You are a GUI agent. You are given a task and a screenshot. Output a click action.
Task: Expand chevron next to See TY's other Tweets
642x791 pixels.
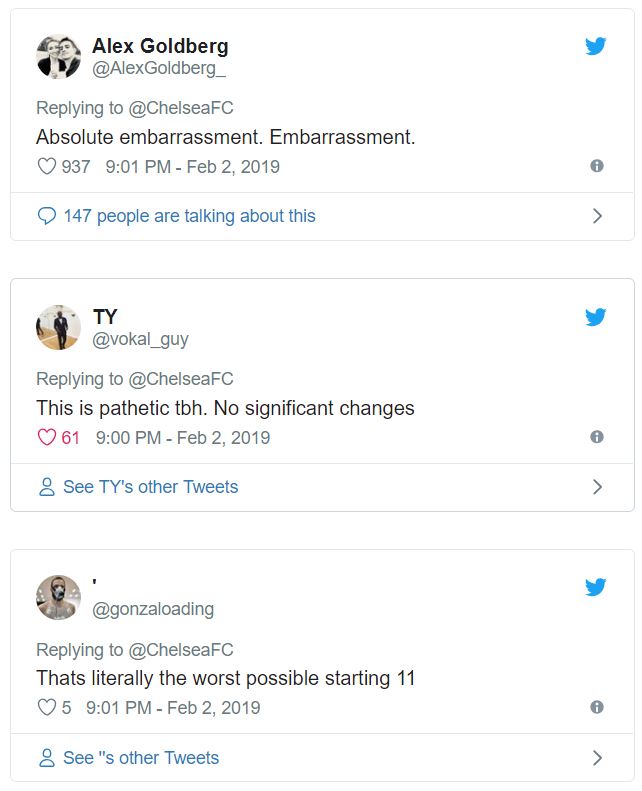click(x=597, y=487)
